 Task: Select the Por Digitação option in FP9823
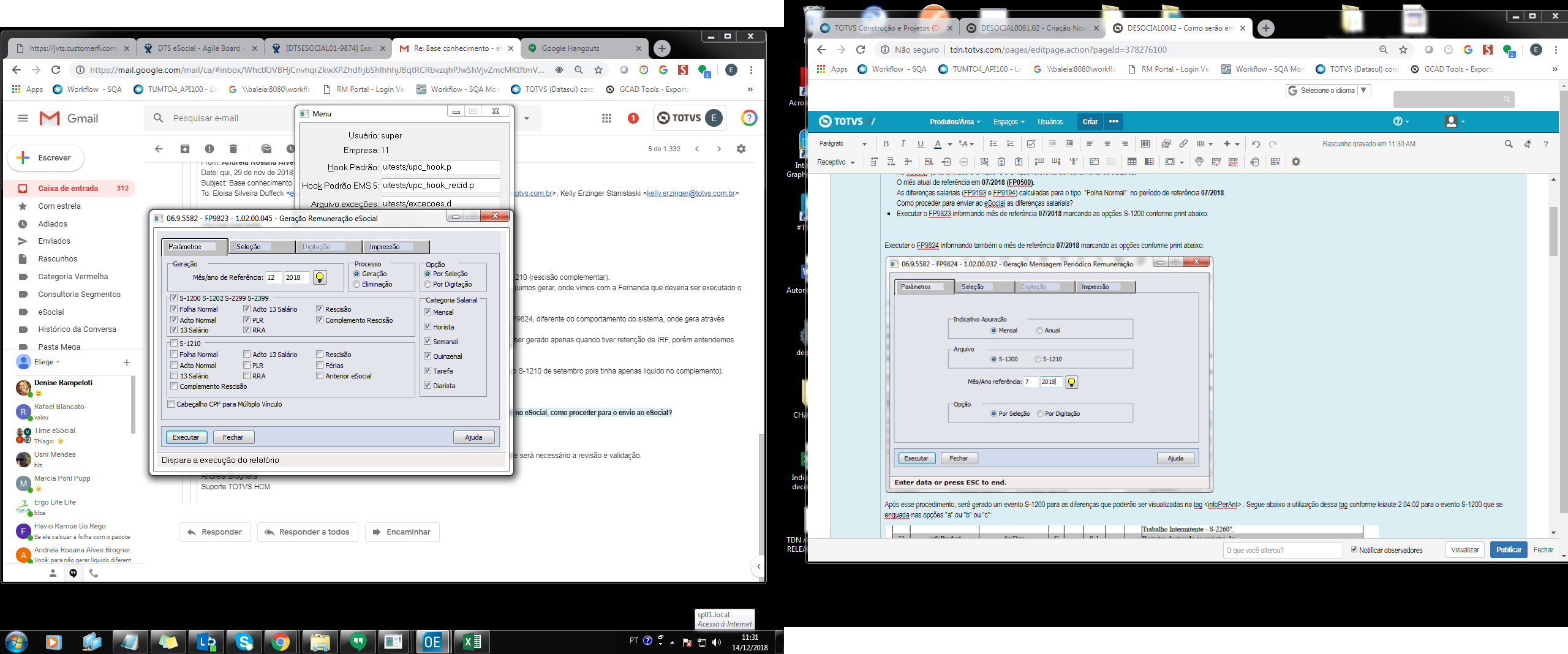pos(428,284)
